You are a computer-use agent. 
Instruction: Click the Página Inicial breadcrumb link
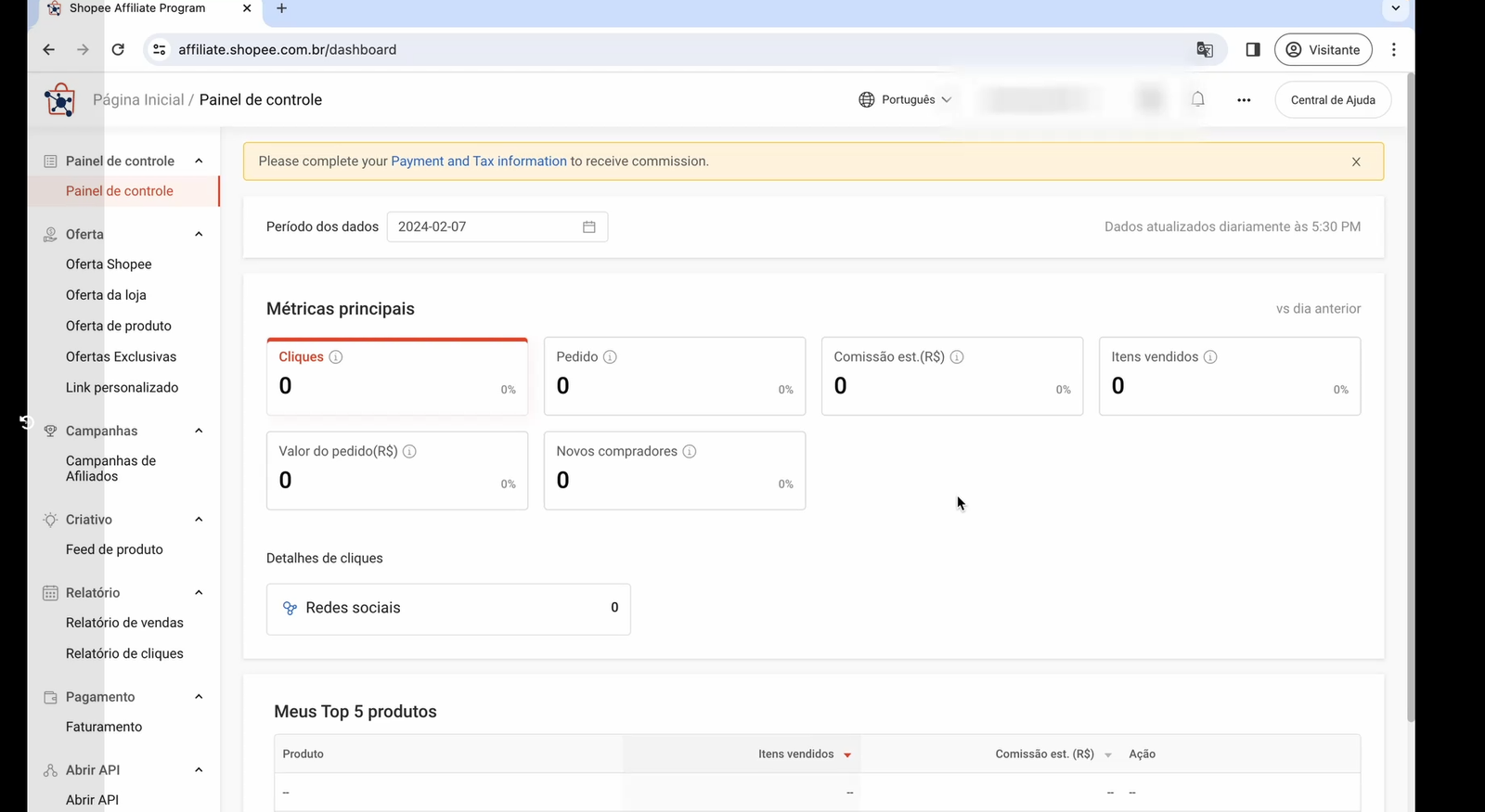tap(138, 100)
